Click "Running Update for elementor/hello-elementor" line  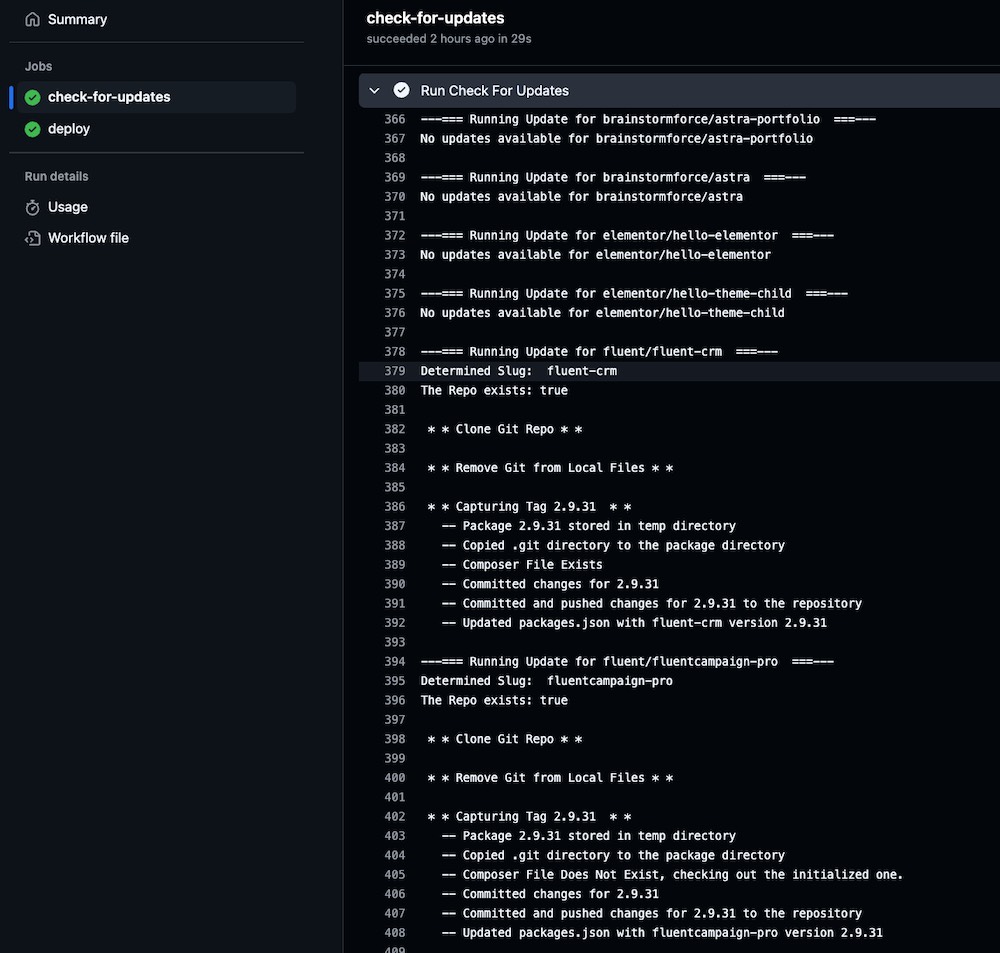(x=627, y=235)
